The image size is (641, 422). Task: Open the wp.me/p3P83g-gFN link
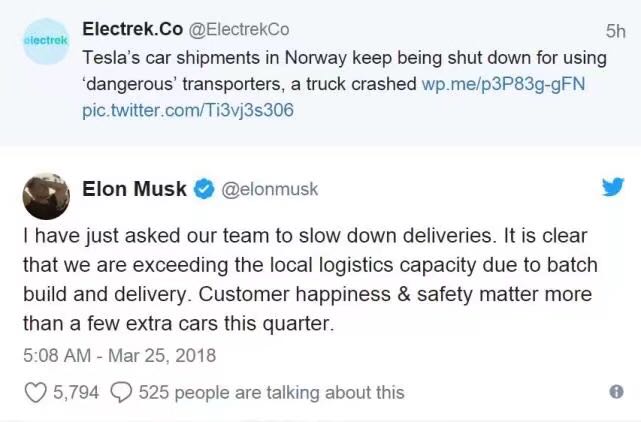pyautogui.click(x=503, y=85)
